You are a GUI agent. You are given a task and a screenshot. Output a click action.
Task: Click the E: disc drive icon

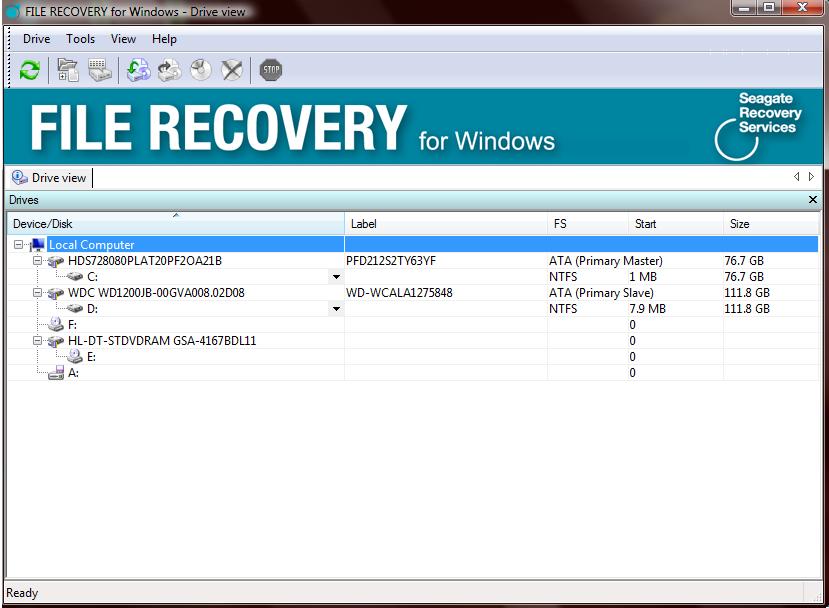[x=75, y=356]
